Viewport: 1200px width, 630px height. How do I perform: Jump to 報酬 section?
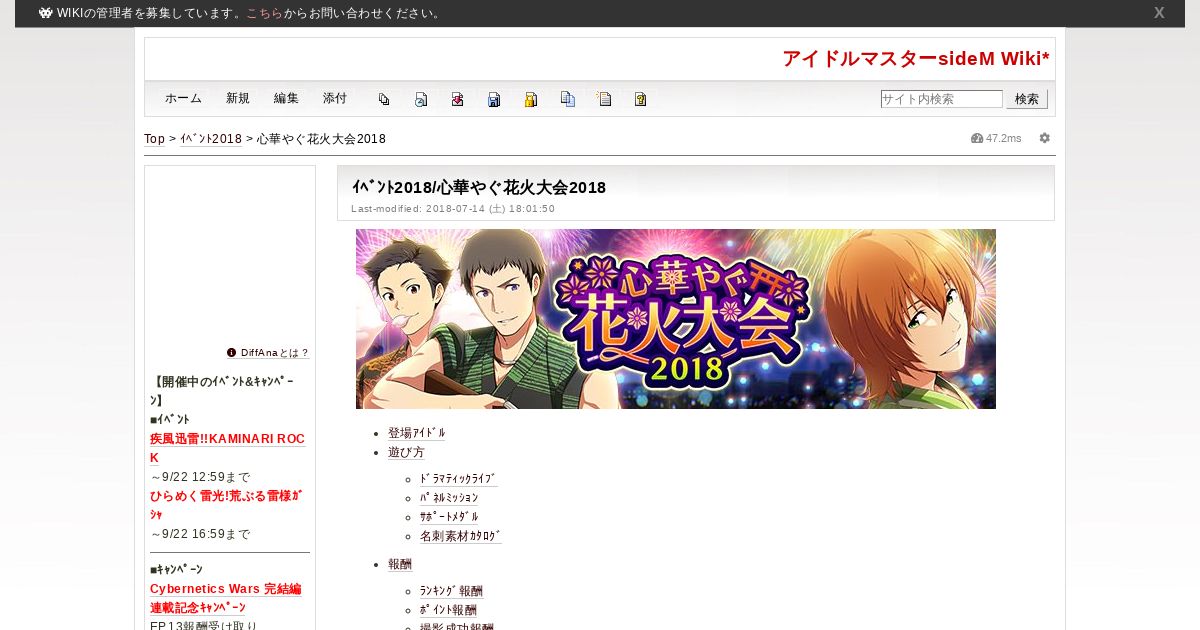click(400, 564)
